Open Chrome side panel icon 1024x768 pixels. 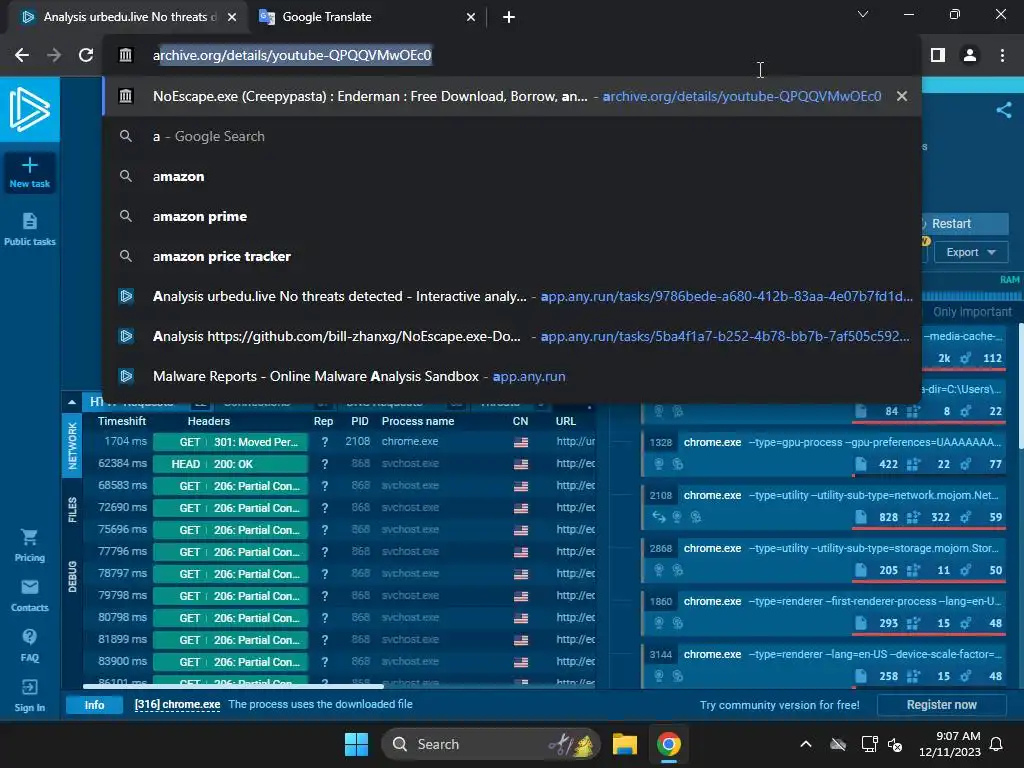point(938,56)
